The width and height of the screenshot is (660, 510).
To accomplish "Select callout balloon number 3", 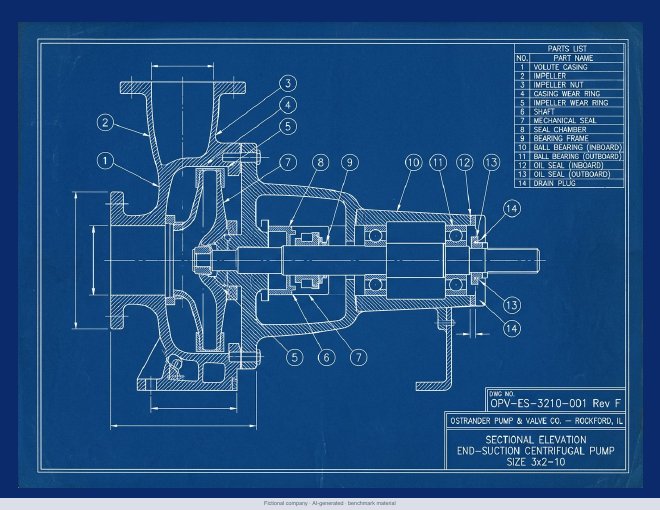I will coord(288,83).
